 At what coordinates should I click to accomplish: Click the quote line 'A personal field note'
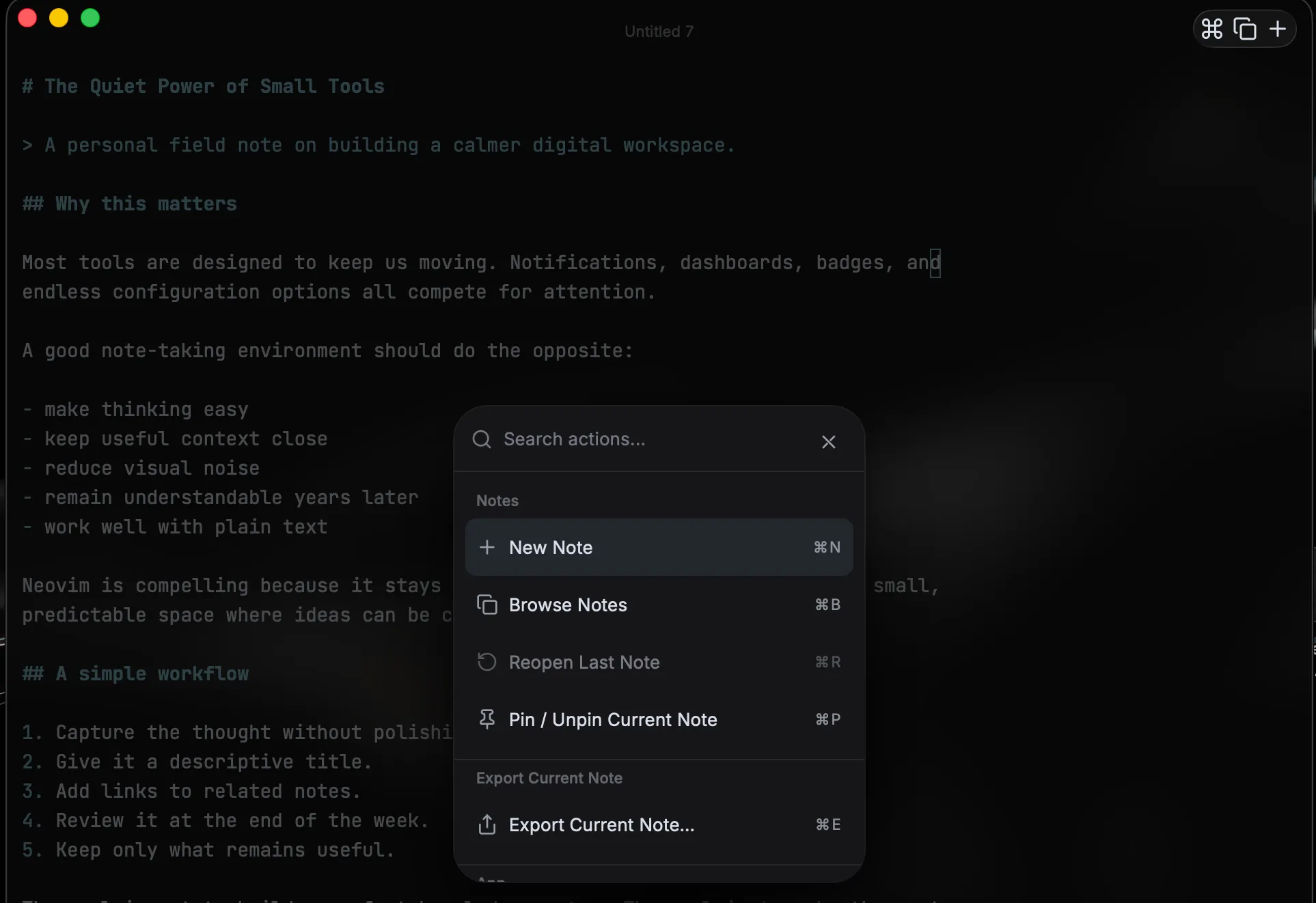click(x=378, y=145)
